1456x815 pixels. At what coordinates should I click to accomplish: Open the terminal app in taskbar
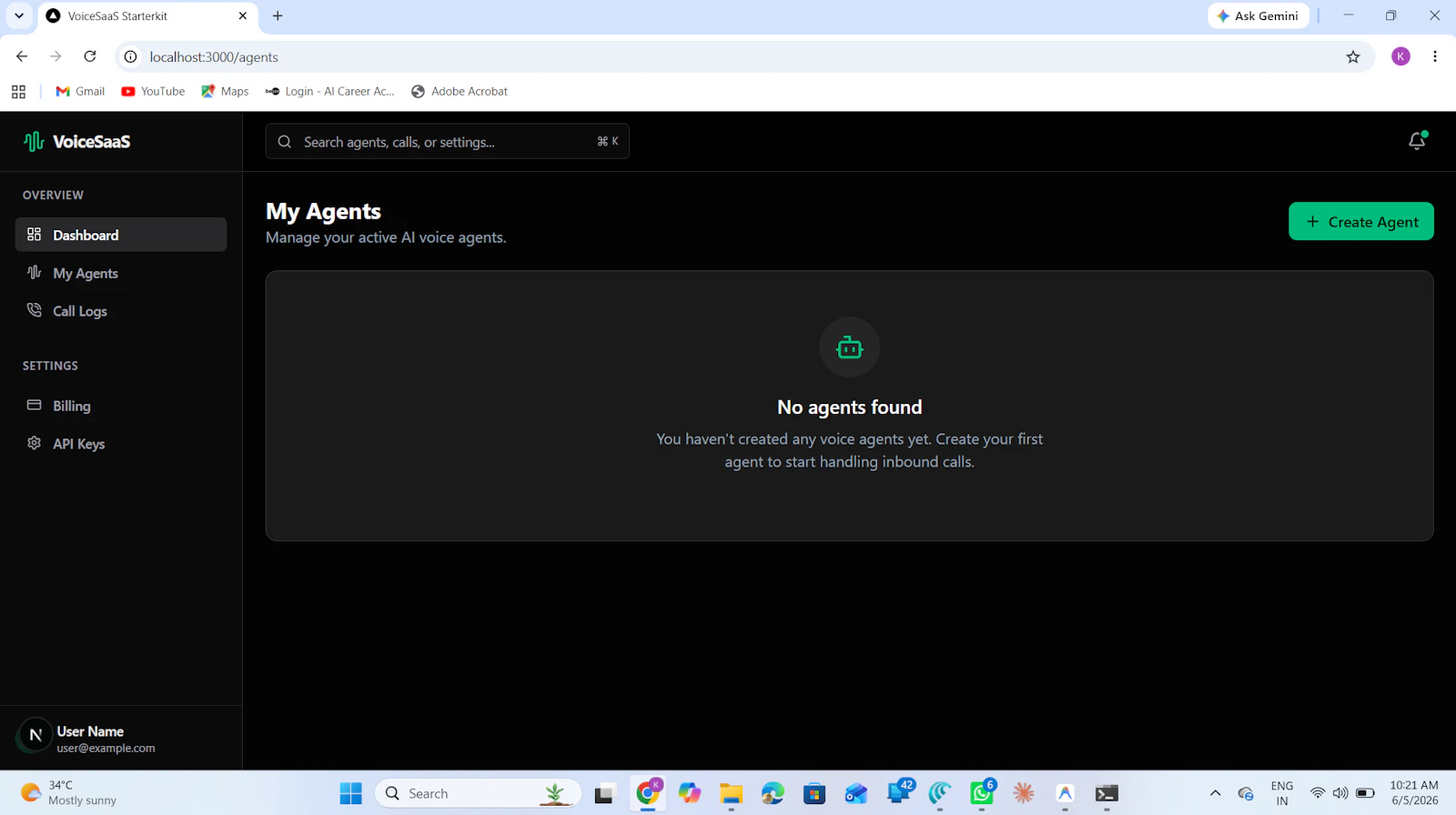tap(1107, 793)
